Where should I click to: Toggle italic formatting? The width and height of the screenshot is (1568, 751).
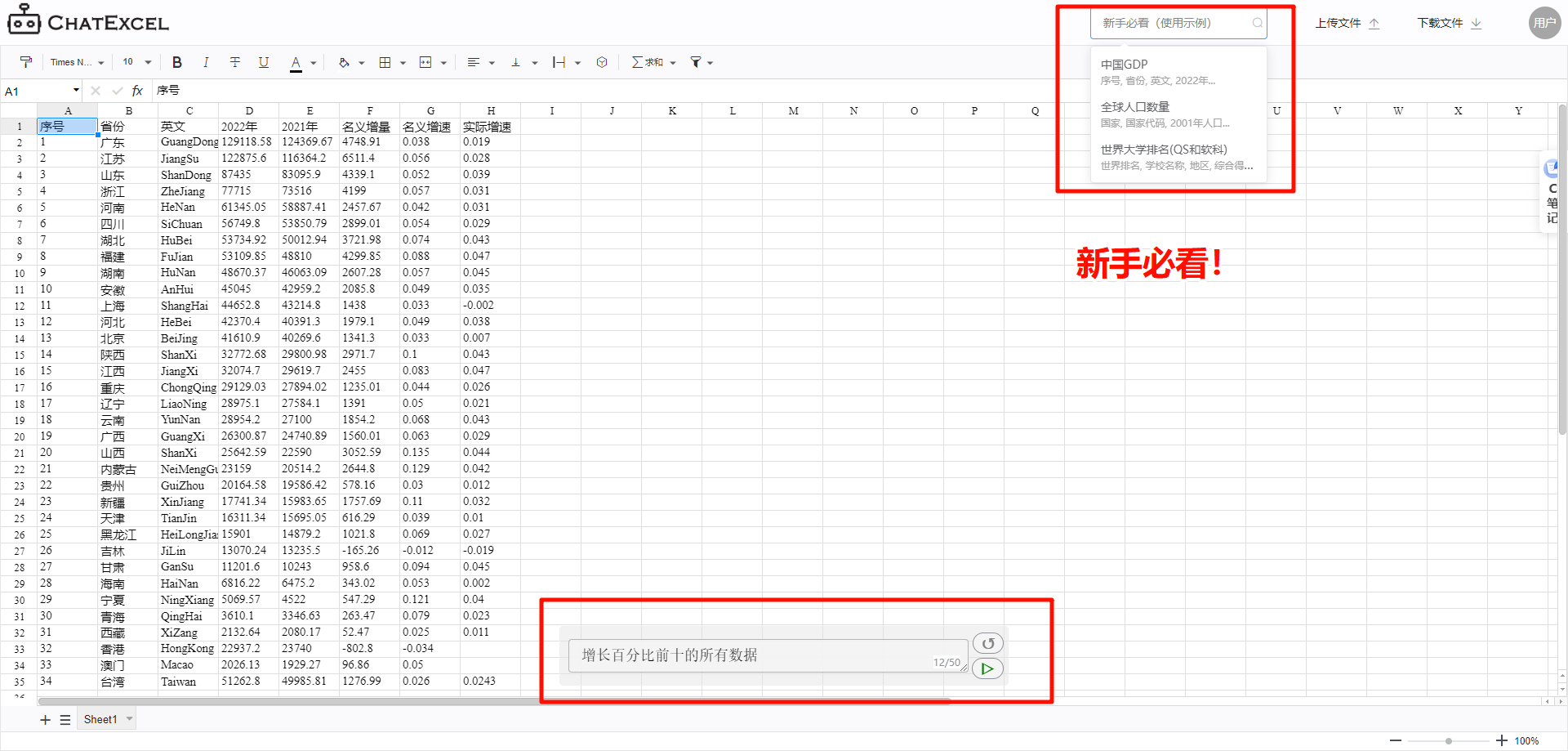tap(206, 62)
